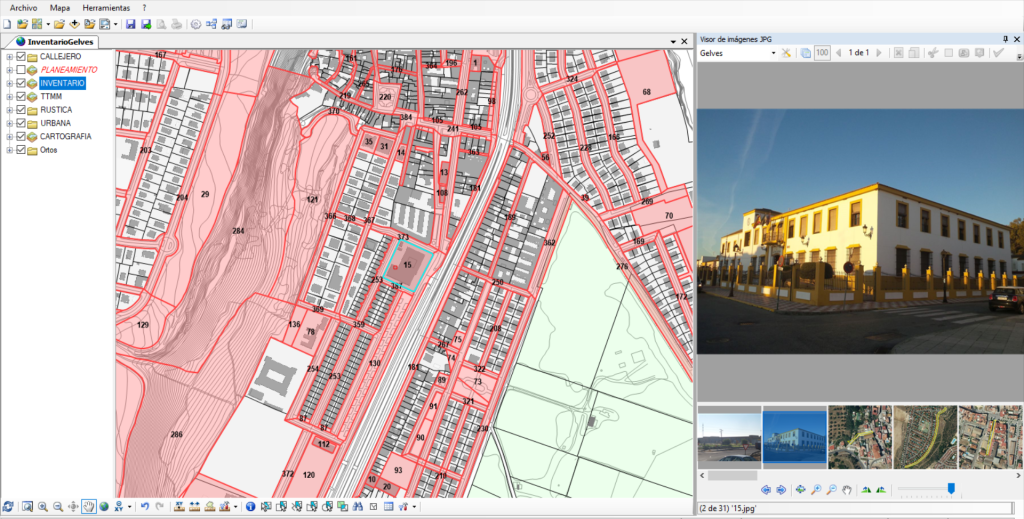Select the first thumbnail in image strip
1024x519 pixels.
(x=728, y=437)
